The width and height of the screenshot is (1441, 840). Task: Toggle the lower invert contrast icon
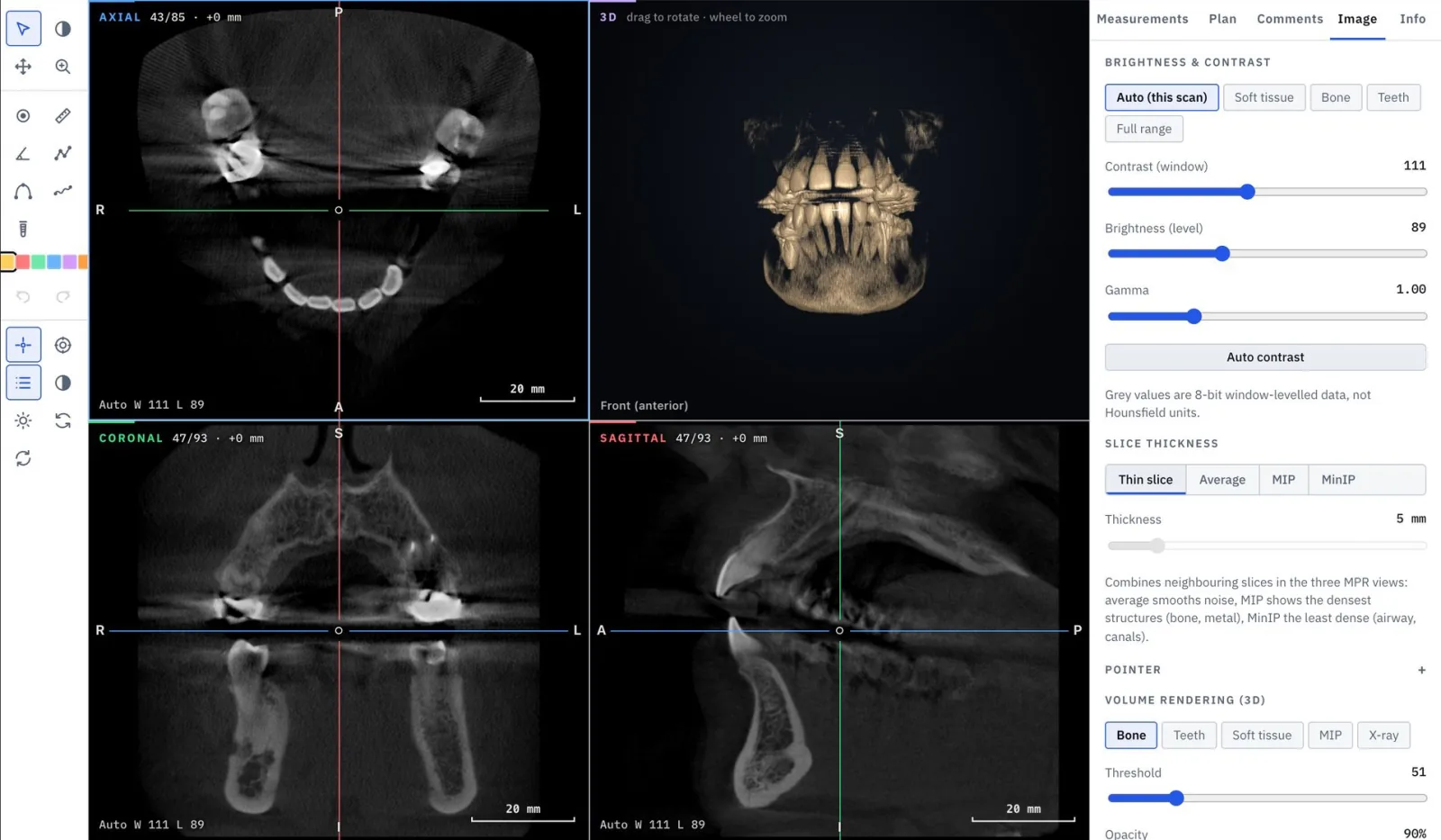click(63, 384)
